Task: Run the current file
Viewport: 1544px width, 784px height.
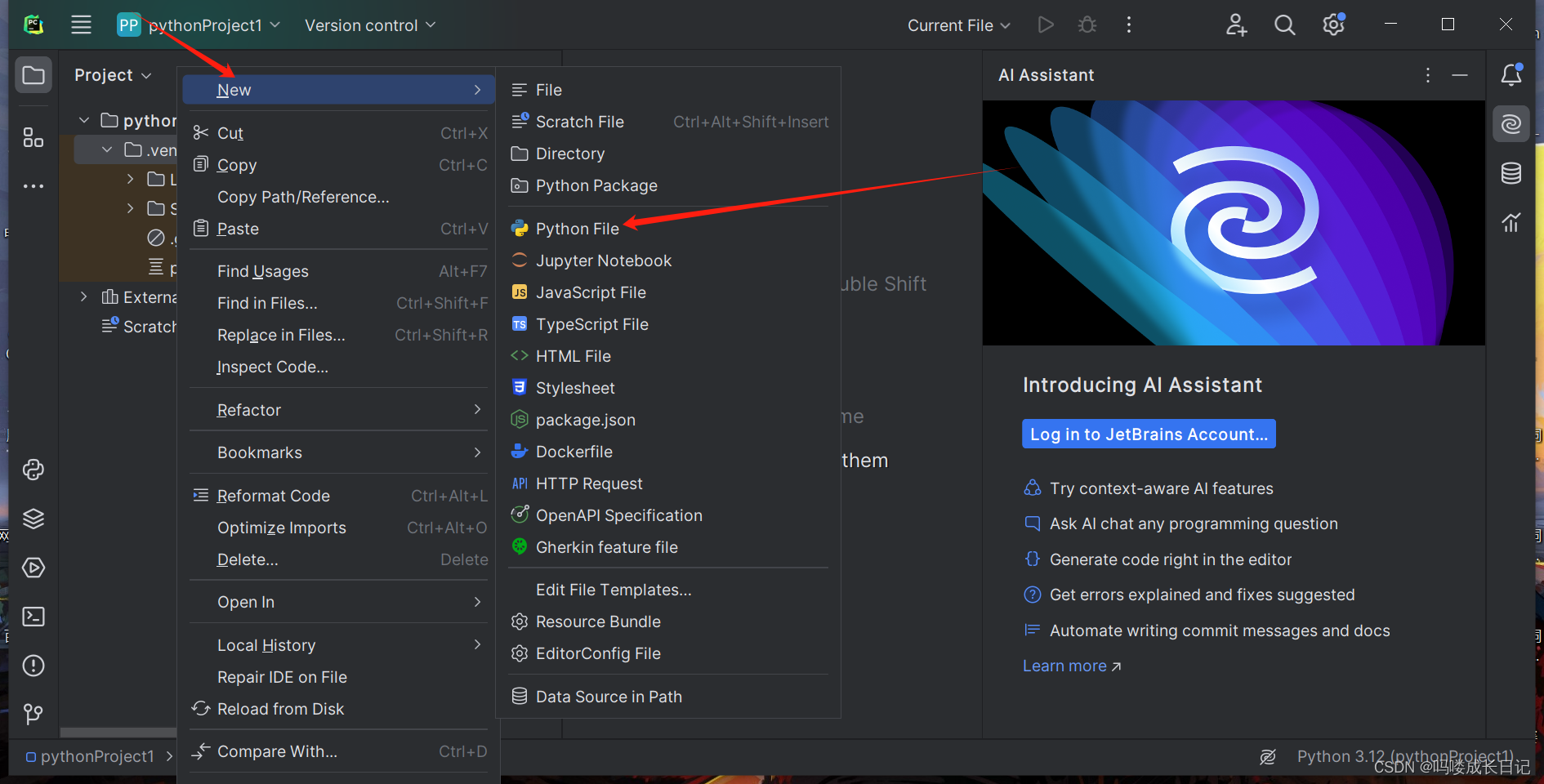Action: tap(1045, 24)
